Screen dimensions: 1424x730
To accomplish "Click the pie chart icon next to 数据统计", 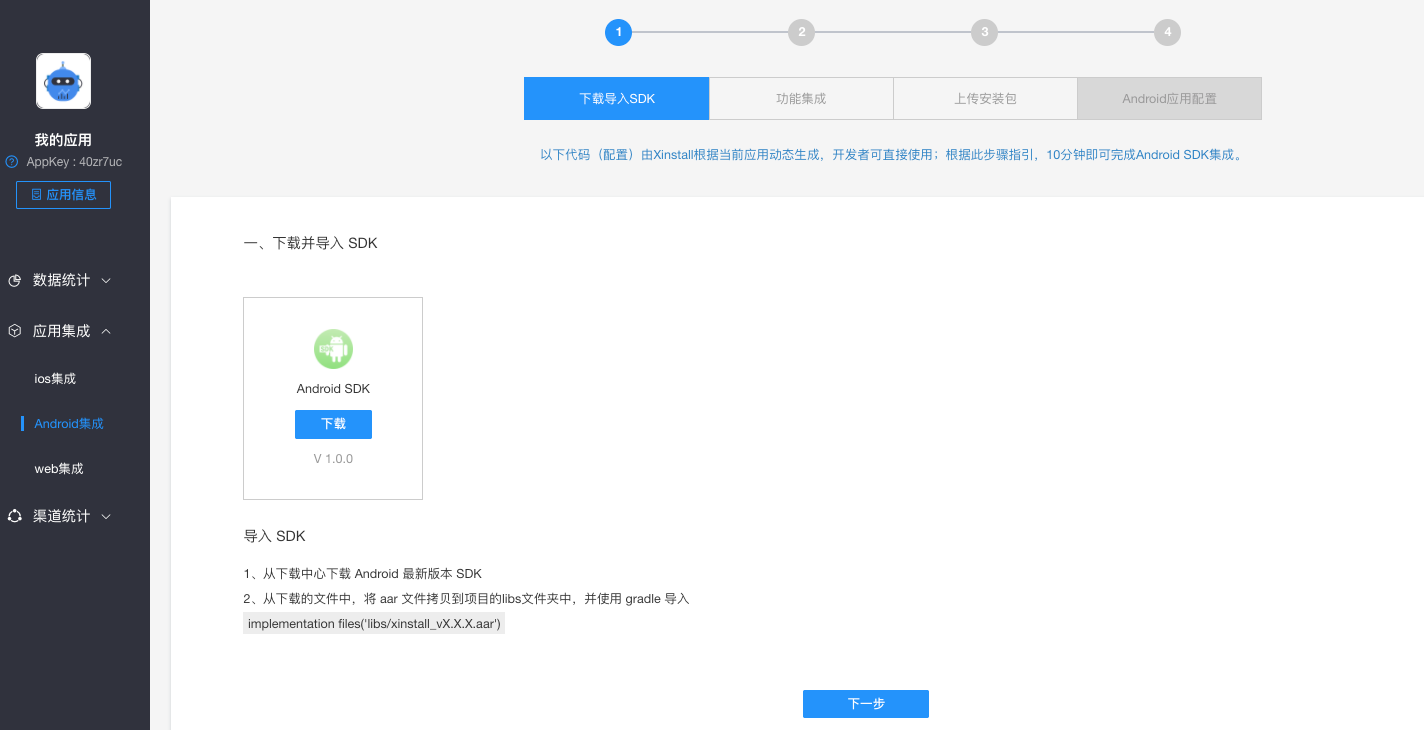I will [14, 280].
